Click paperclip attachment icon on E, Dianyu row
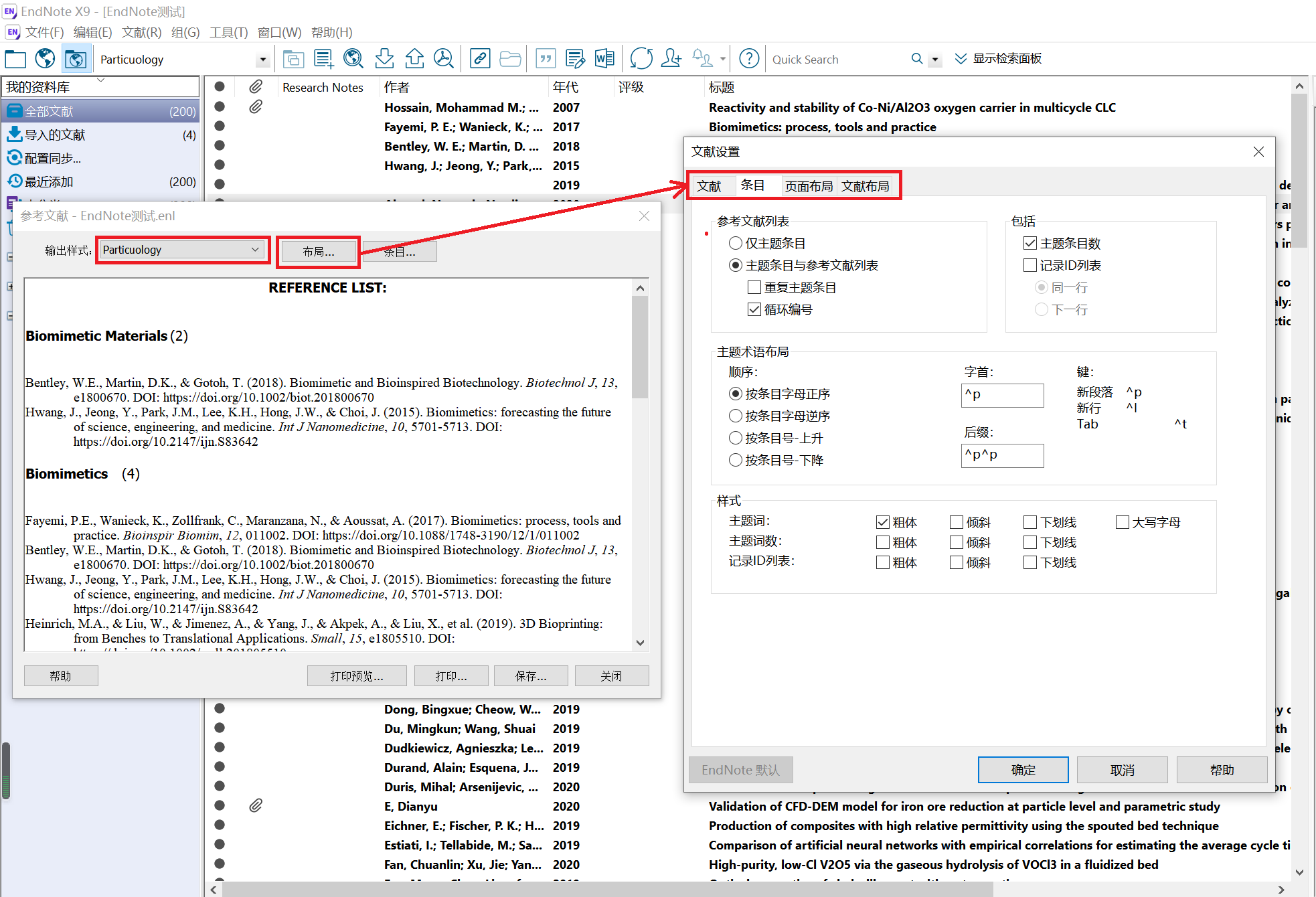1316x897 pixels. coord(256,806)
